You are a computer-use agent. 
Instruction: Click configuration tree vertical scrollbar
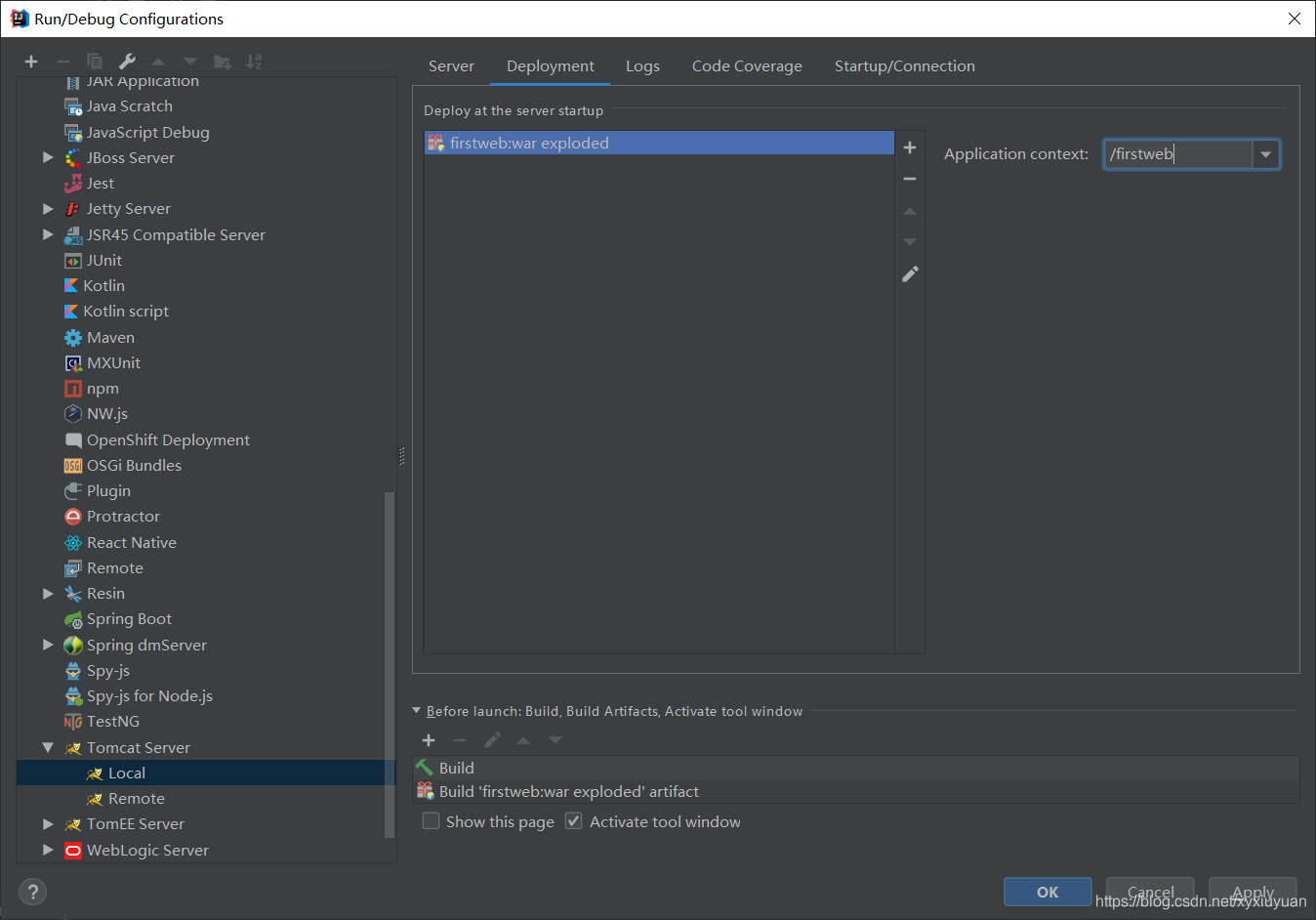click(x=391, y=664)
